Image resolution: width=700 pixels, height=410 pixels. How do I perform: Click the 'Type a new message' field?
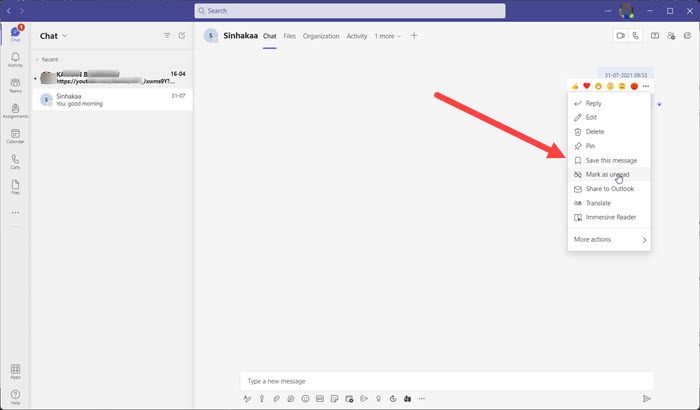446,381
